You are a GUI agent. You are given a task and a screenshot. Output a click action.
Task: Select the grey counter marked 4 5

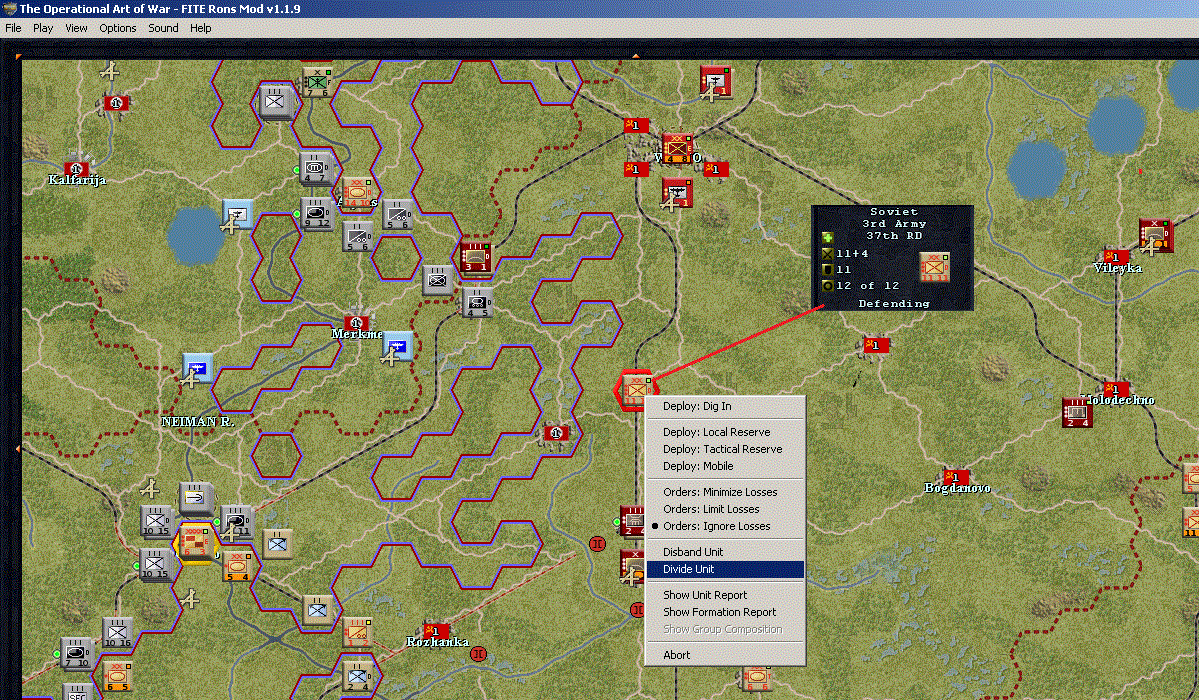point(476,301)
